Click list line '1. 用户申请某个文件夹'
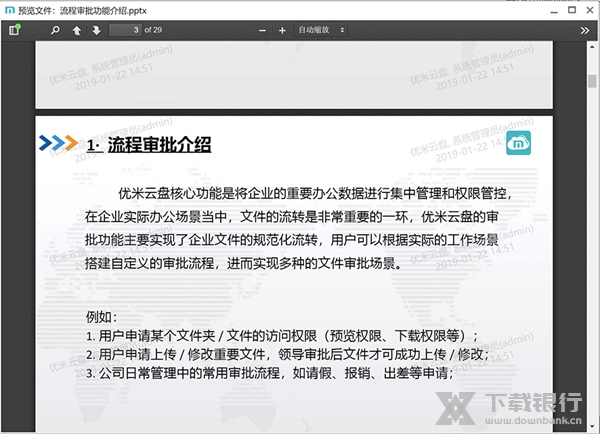The image size is (600, 434). (282, 336)
